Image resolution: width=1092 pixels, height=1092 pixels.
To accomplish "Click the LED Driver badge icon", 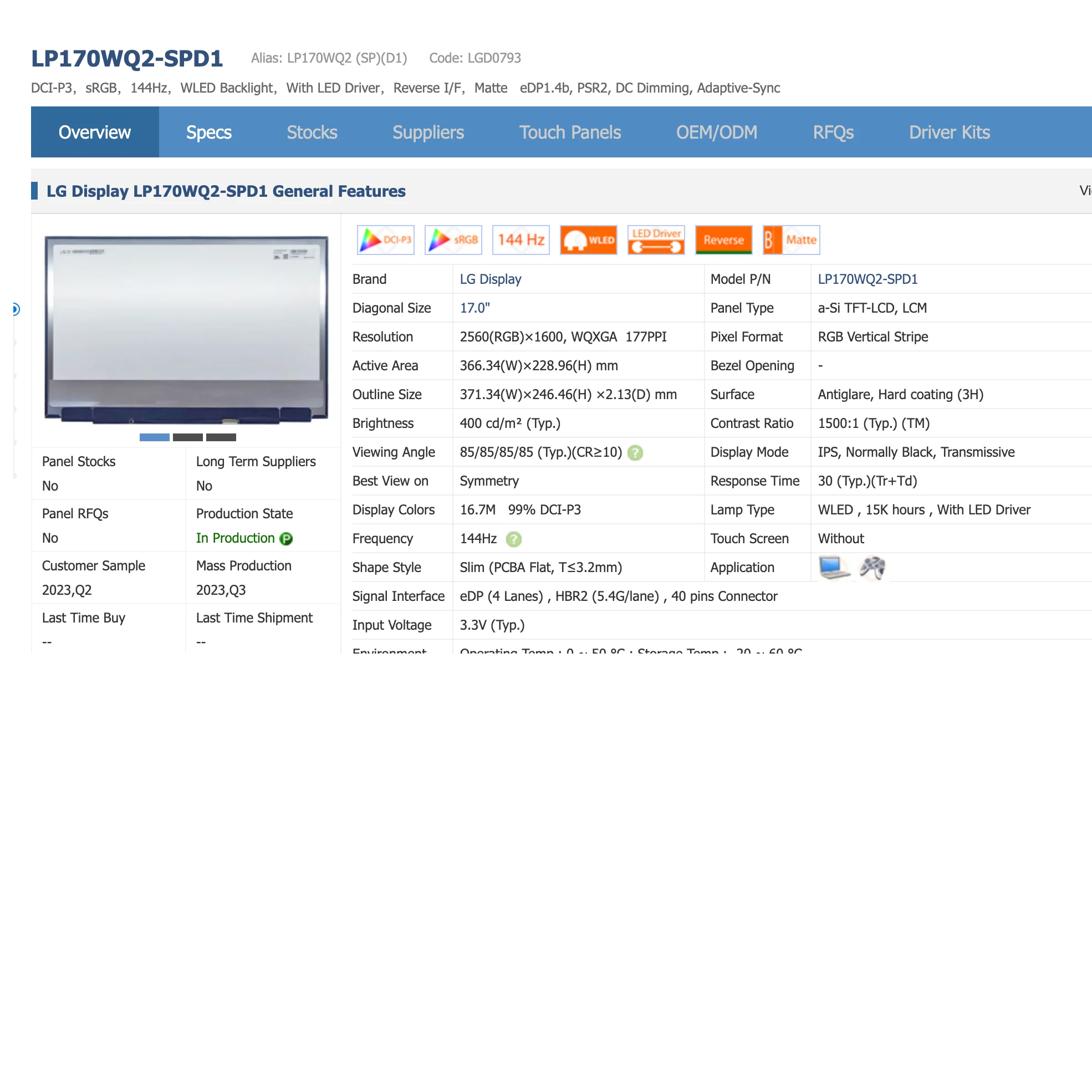I will click(656, 239).
